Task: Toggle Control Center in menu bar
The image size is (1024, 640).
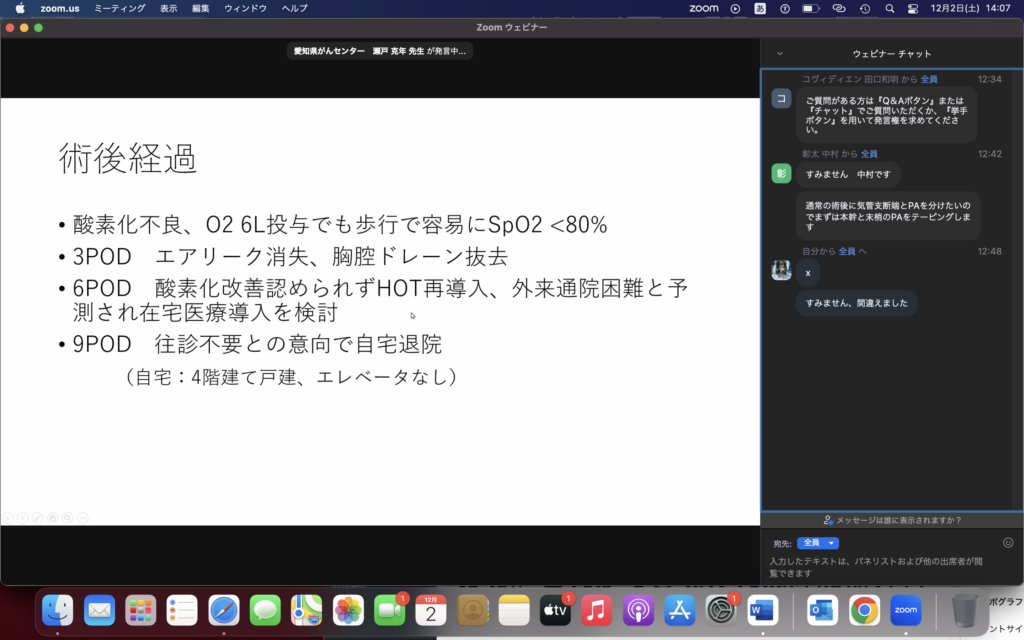Action: click(x=911, y=8)
